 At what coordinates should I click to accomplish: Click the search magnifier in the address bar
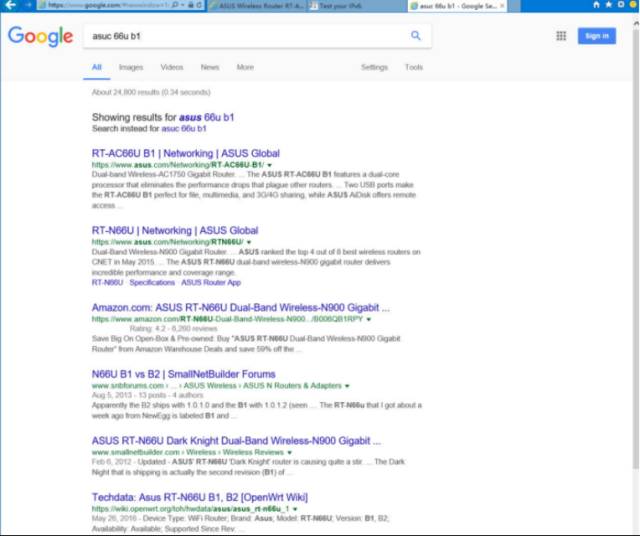click(175, 5)
